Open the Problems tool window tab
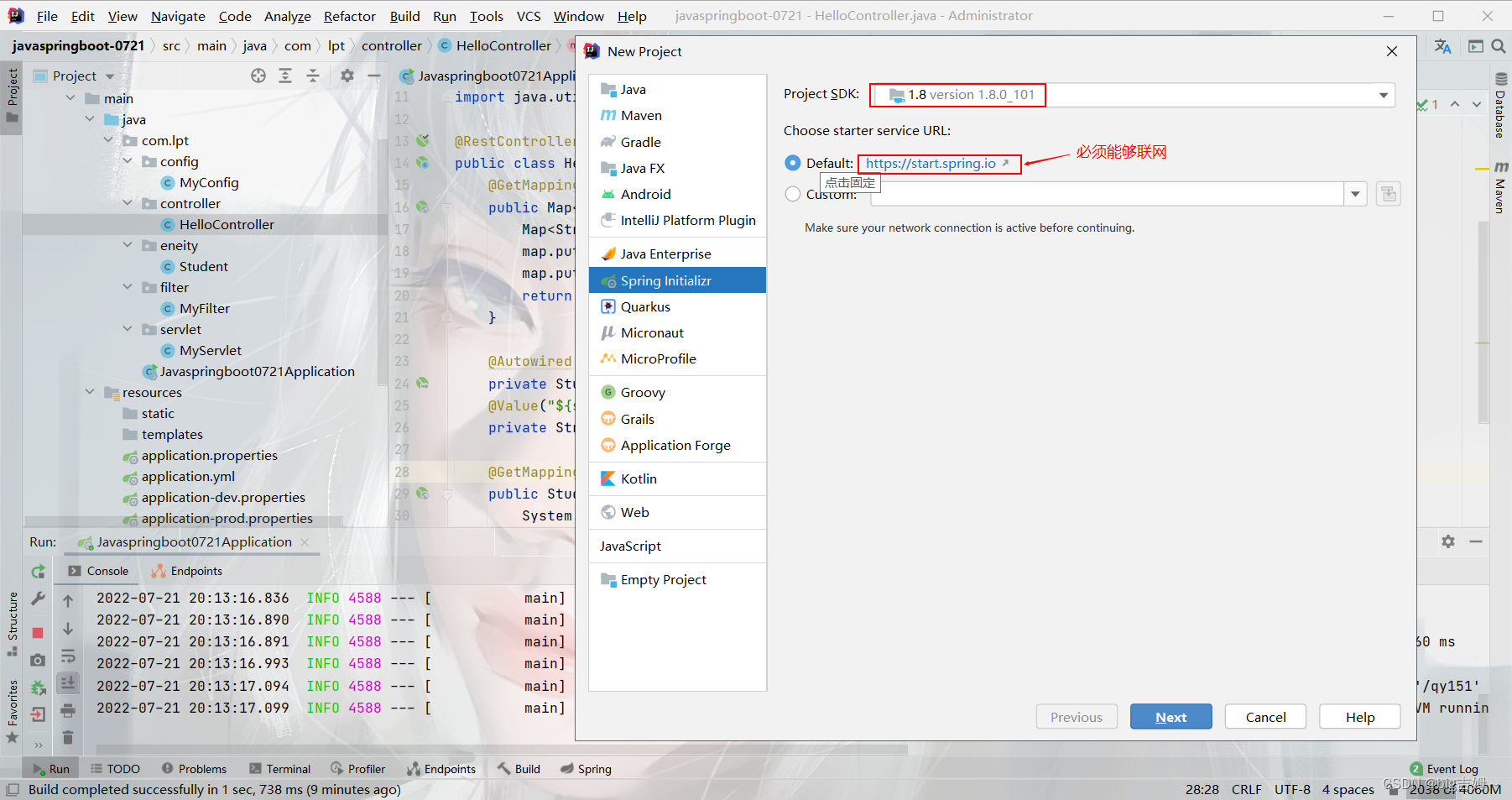The image size is (1512, 800). tap(194, 769)
